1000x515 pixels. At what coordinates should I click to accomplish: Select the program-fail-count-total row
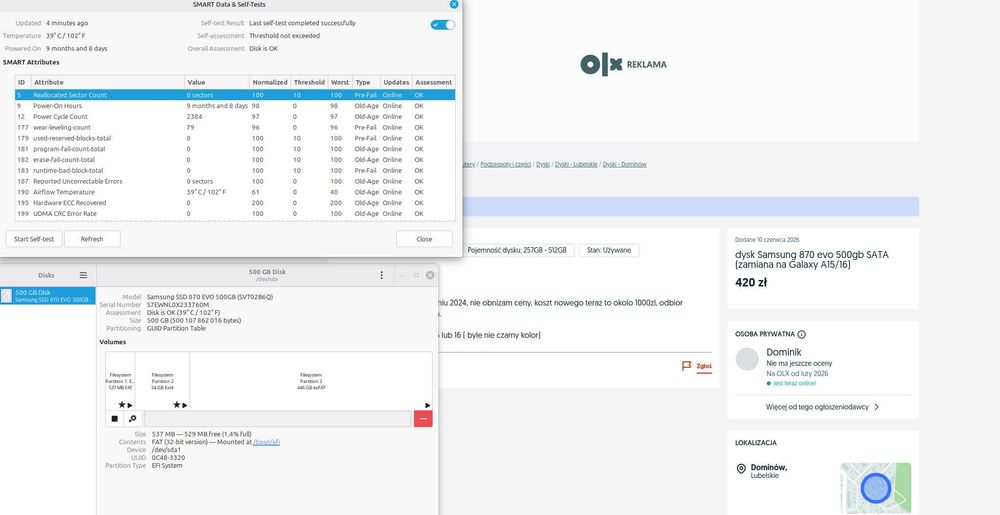pos(235,149)
